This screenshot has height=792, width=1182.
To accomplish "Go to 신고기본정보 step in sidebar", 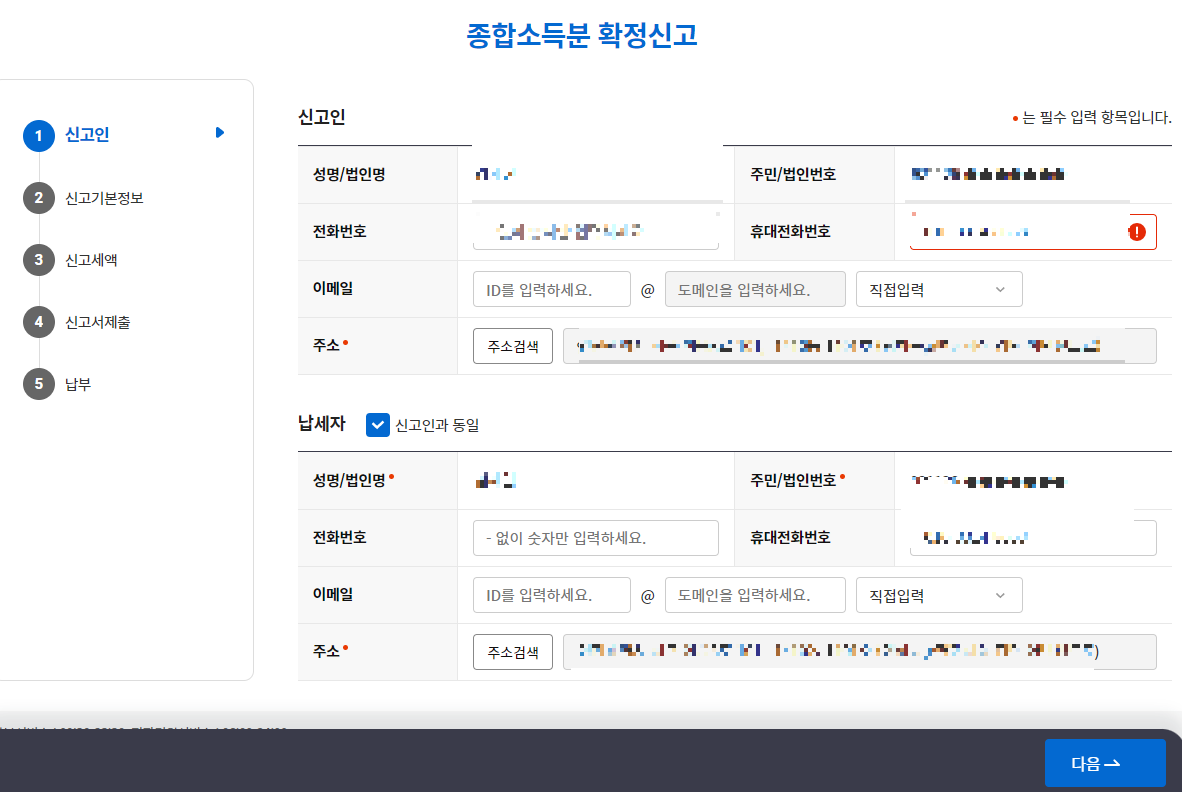I will click(104, 198).
